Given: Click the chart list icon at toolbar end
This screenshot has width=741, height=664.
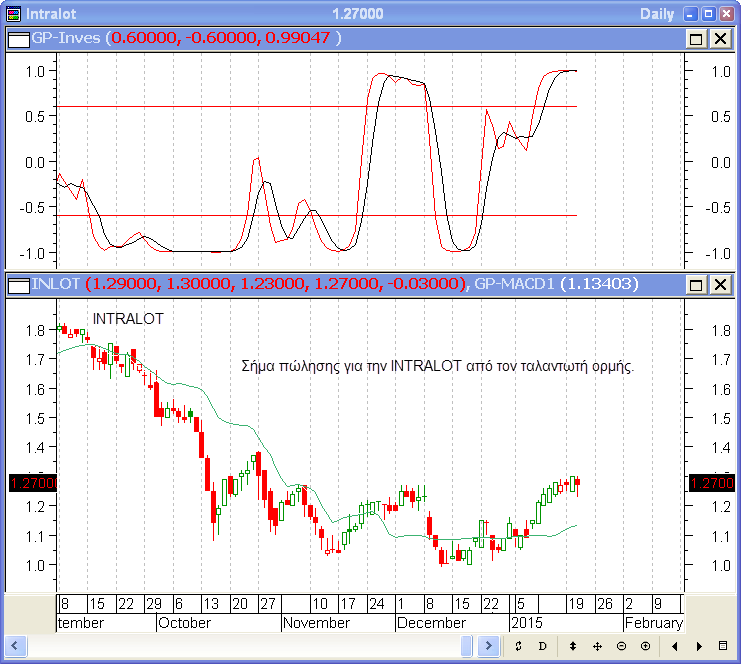Looking at the screenshot, I should click(723, 646).
